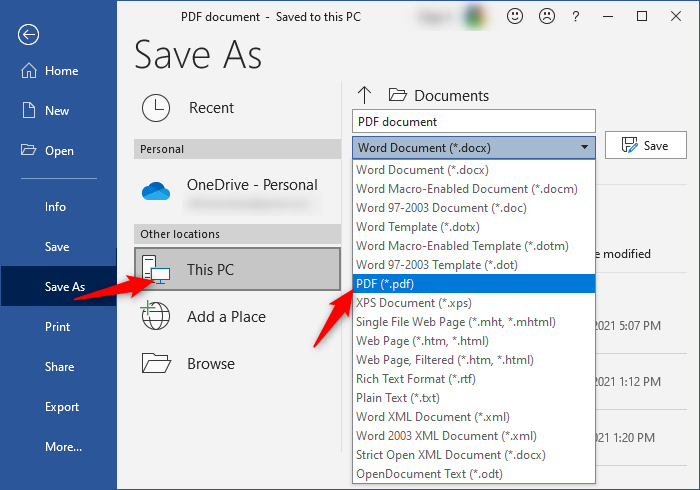Click the Home house icon
Screen dimensions: 700x490
29,71
